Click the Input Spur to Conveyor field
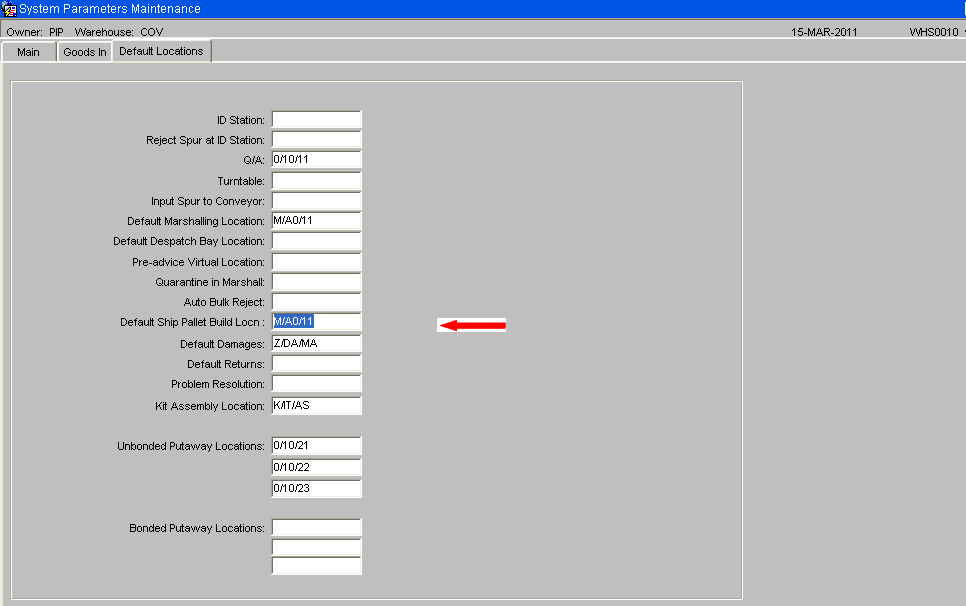The image size is (966, 606). point(317,201)
